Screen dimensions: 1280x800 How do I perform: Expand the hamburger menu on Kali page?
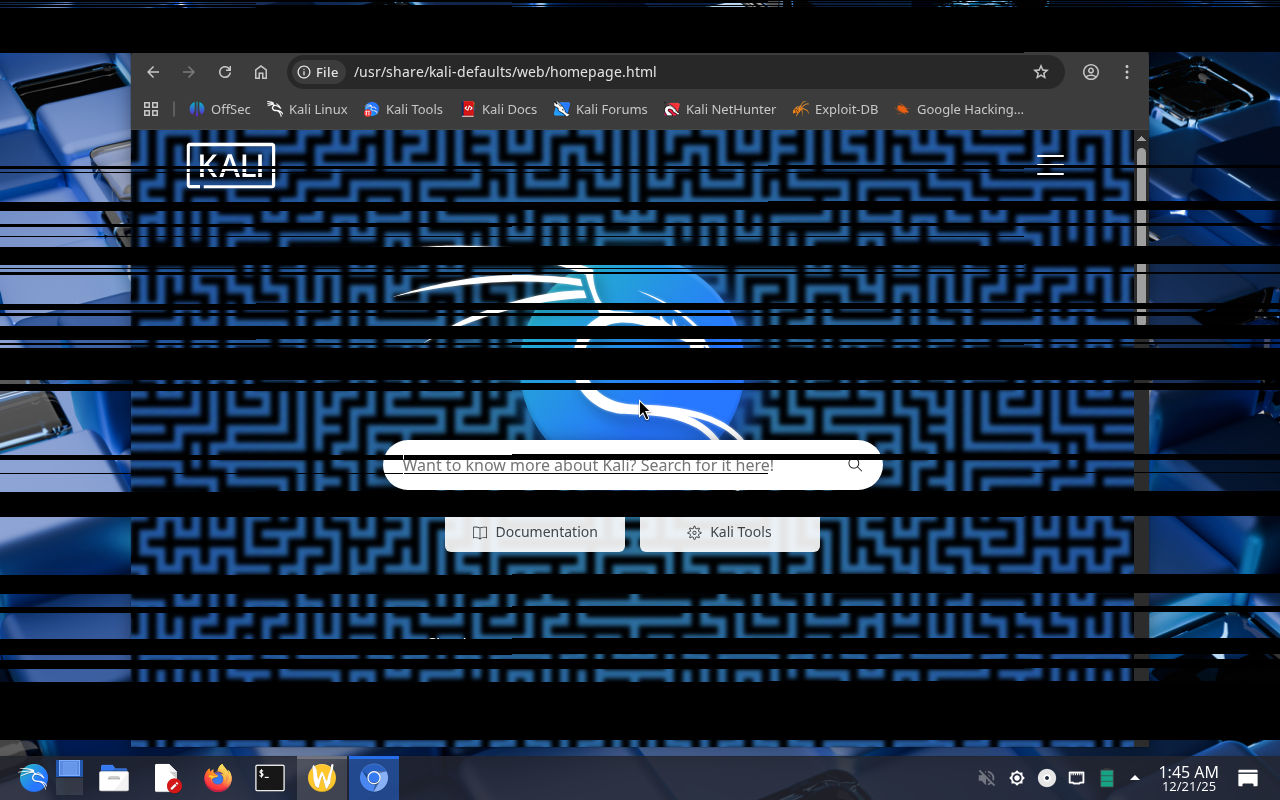(1050, 165)
